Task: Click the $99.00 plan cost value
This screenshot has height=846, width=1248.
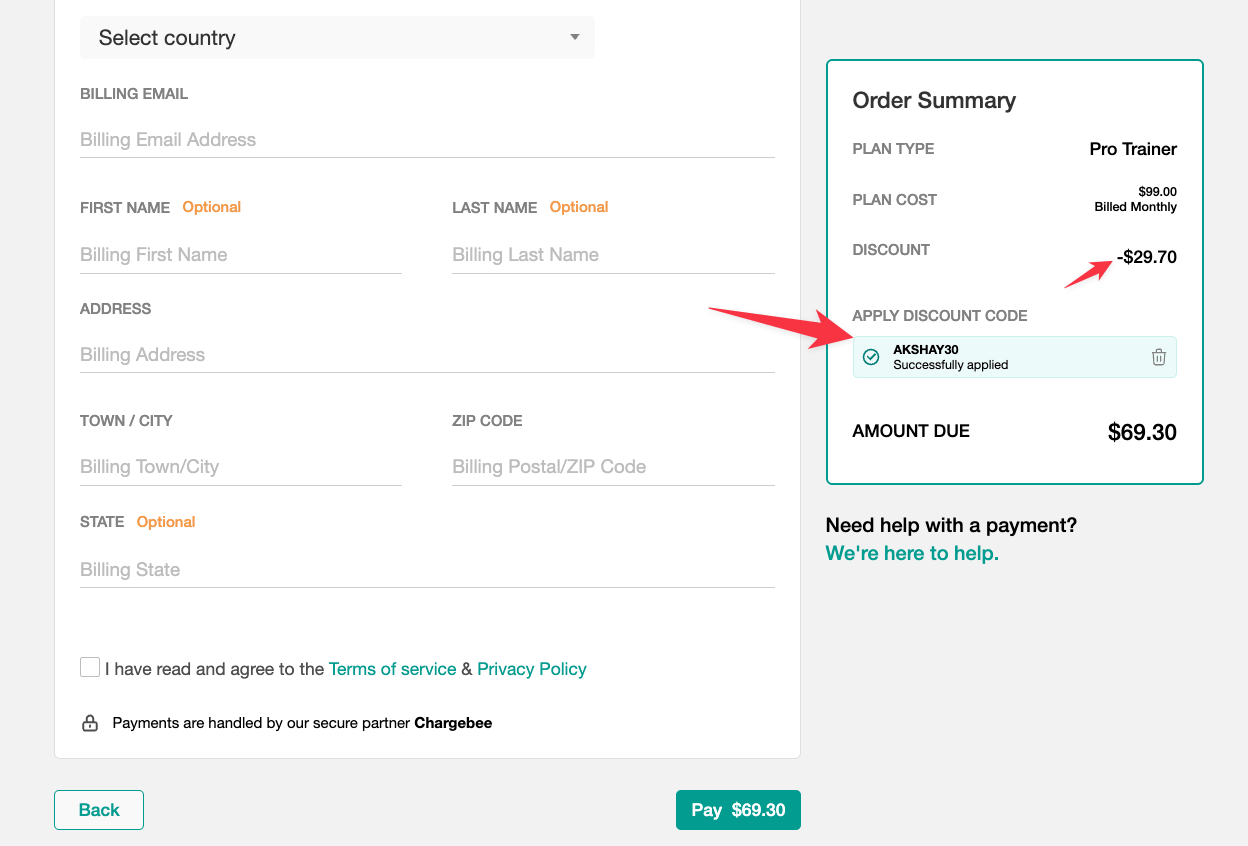Action: click(1158, 192)
